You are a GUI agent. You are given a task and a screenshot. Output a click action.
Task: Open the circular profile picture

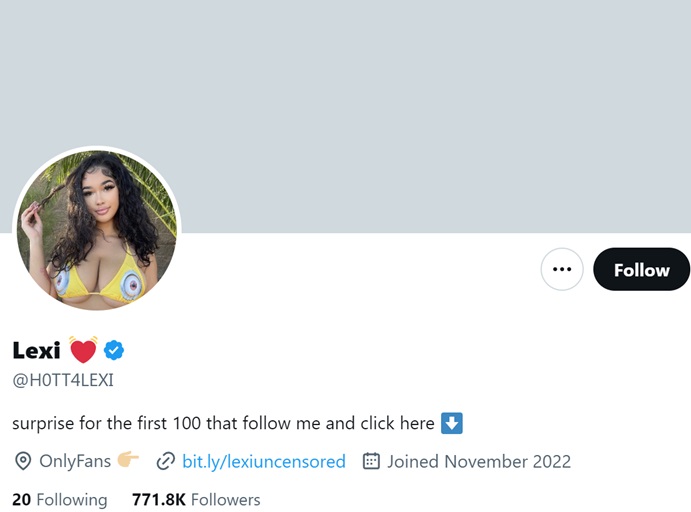pyautogui.click(x=97, y=230)
